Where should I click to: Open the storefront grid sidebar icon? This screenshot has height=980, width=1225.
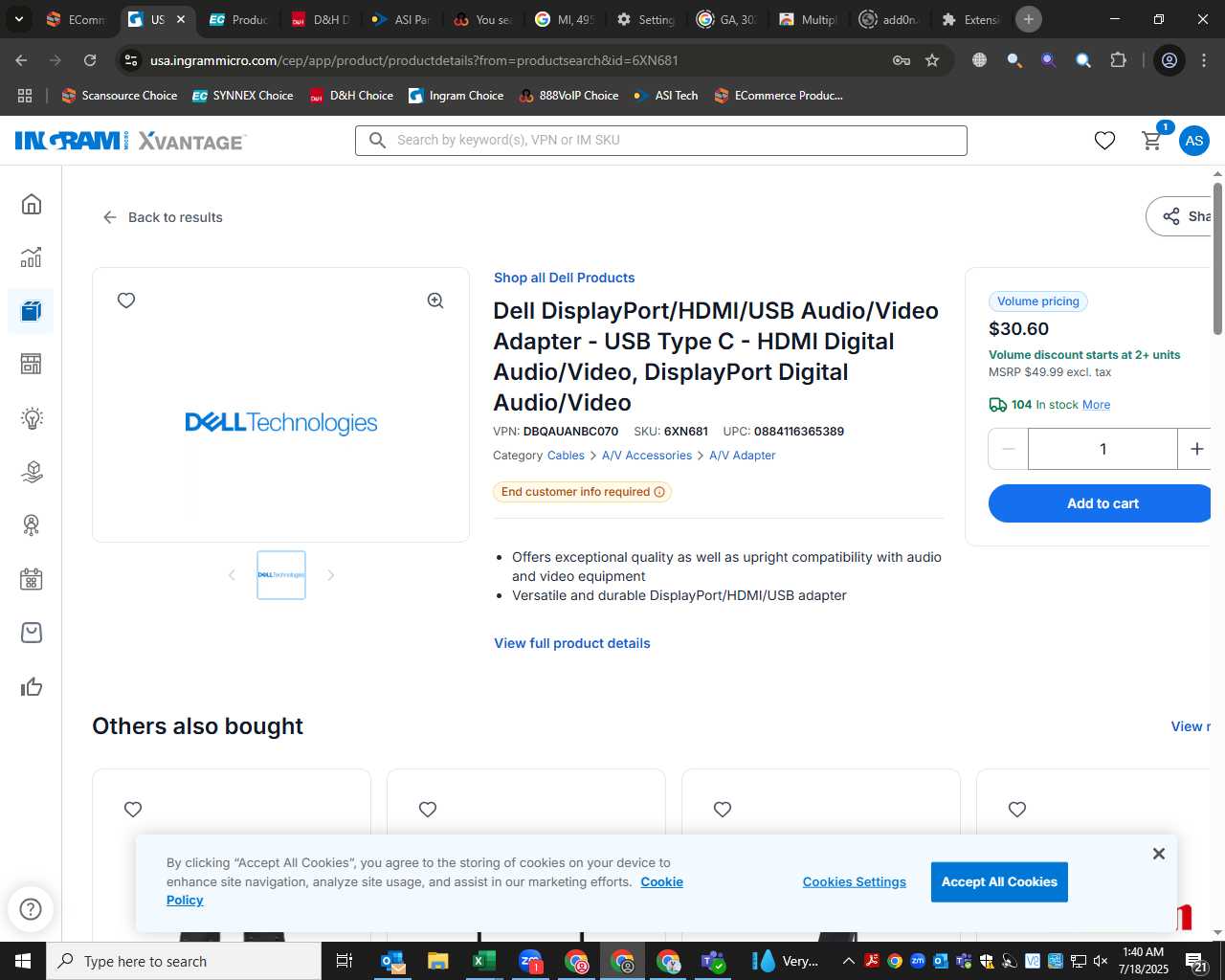32,364
